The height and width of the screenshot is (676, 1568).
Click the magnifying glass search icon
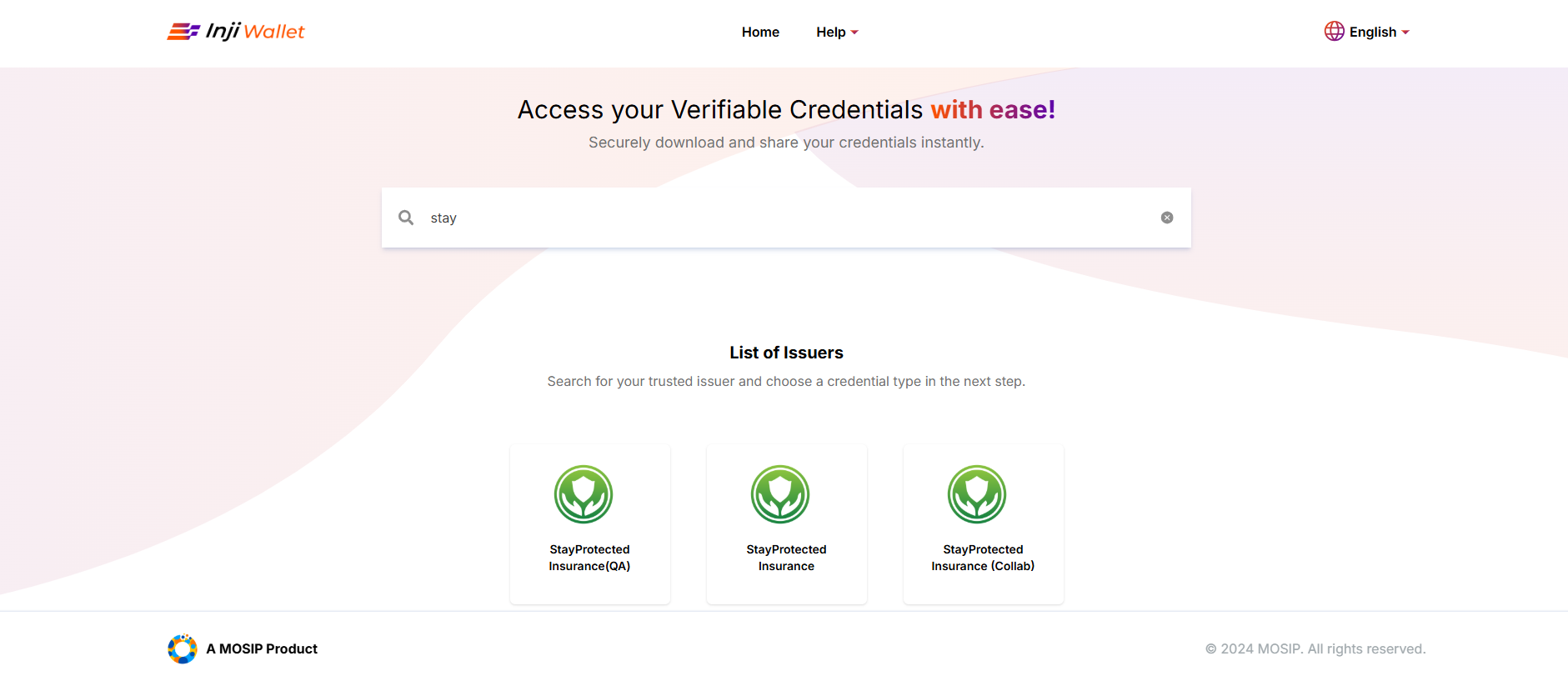coord(406,218)
